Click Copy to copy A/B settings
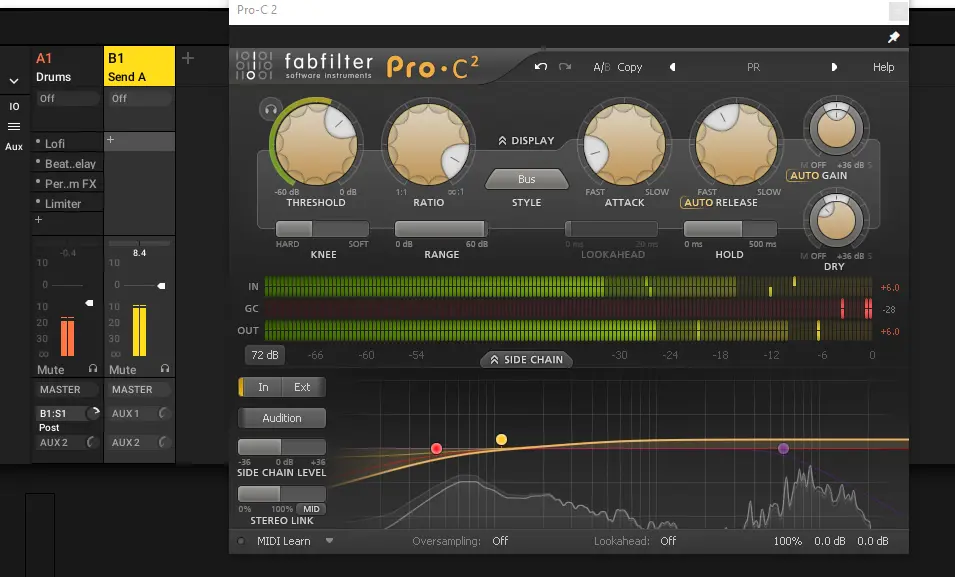The width and height of the screenshot is (955, 577). pyautogui.click(x=629, y=67)
